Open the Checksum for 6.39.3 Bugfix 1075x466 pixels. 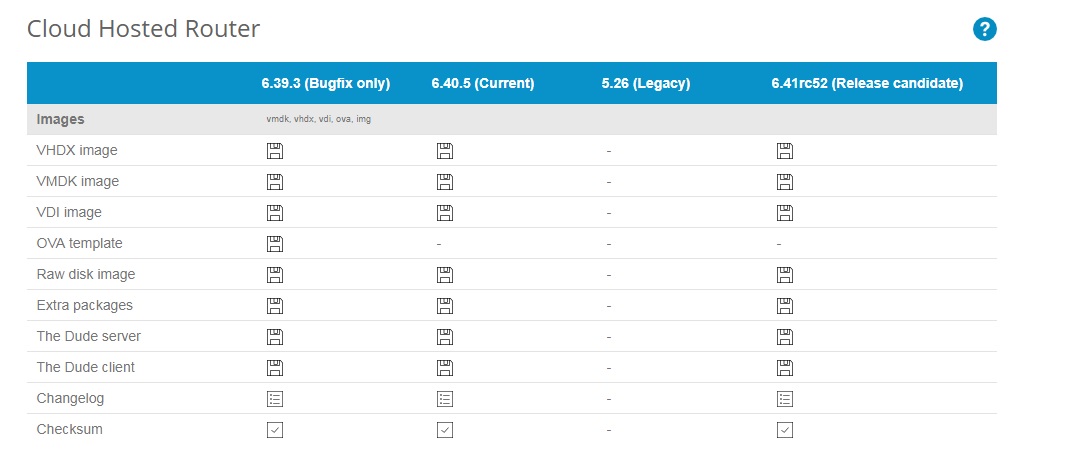coord(274,430)
